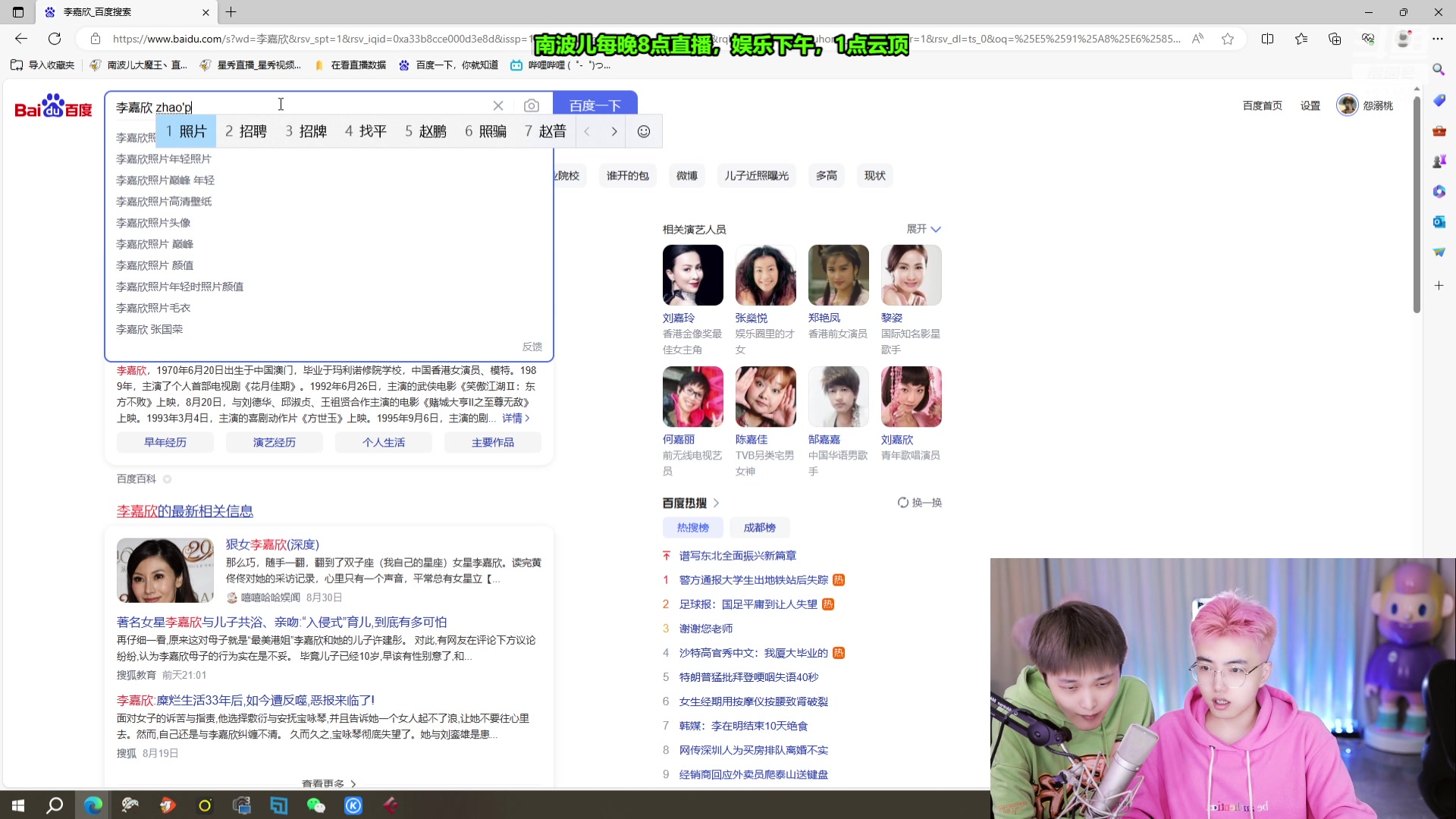Add this page to favorites star
Screen dimensions: 1456x819
pos(1228,39)
